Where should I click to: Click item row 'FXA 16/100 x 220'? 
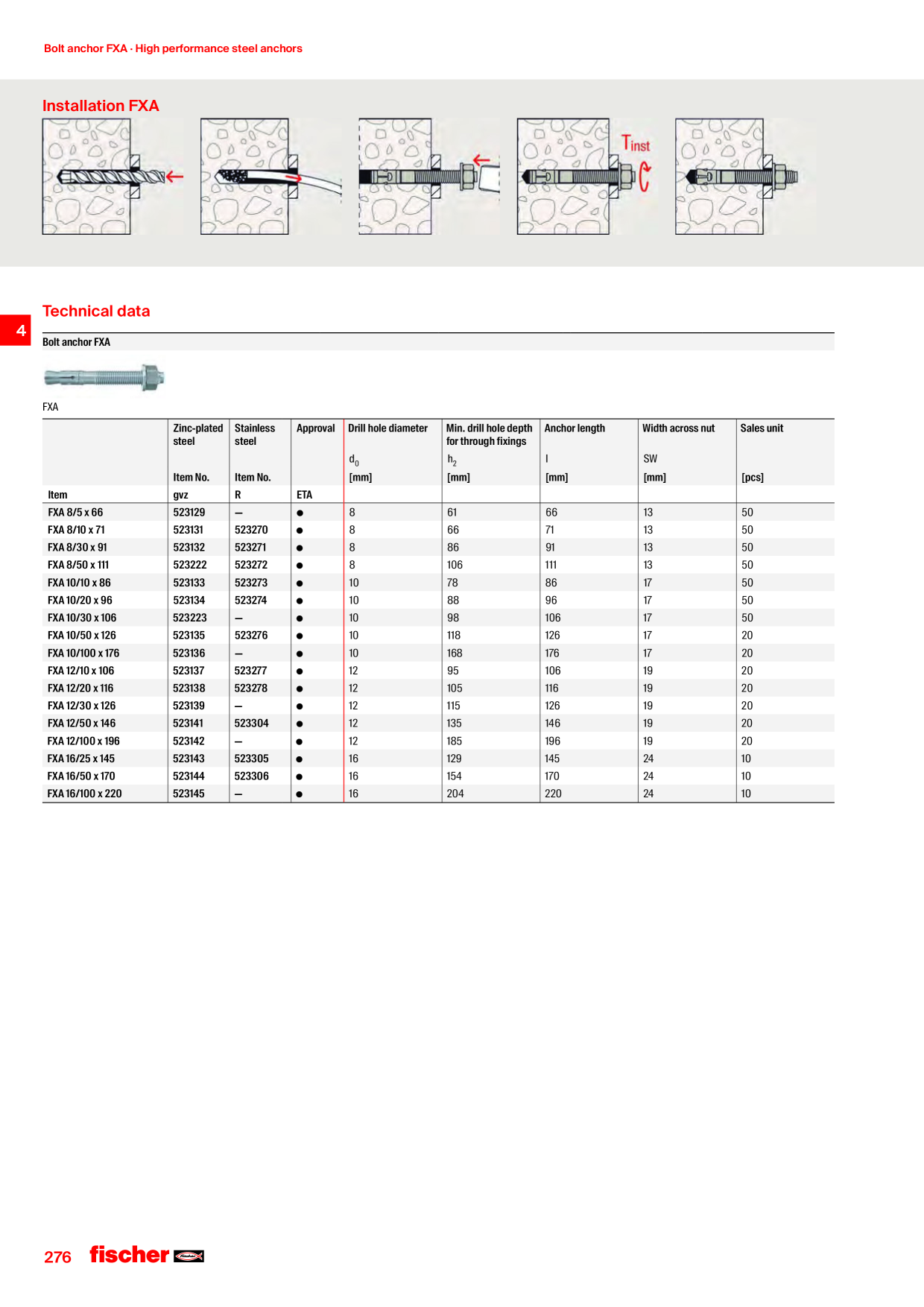click(x=438, y=794)
